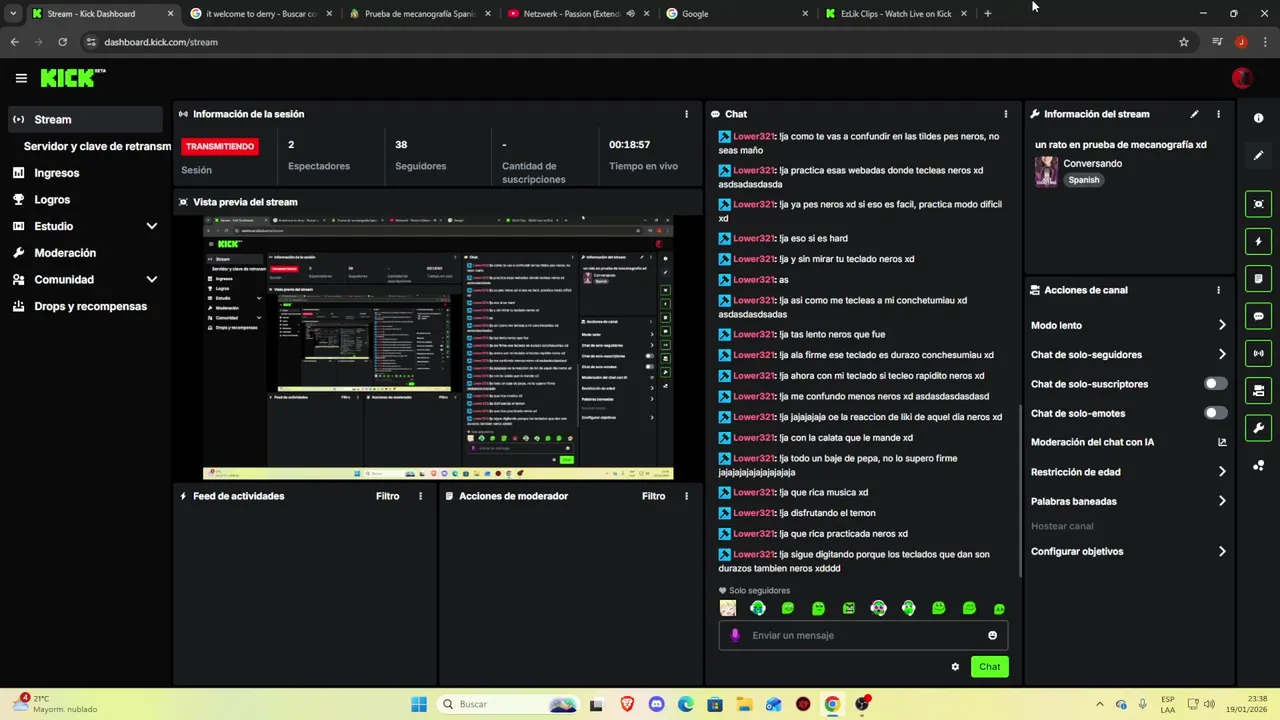
Task: Select Stream in the left sidebar
Action: pos(85,119)
